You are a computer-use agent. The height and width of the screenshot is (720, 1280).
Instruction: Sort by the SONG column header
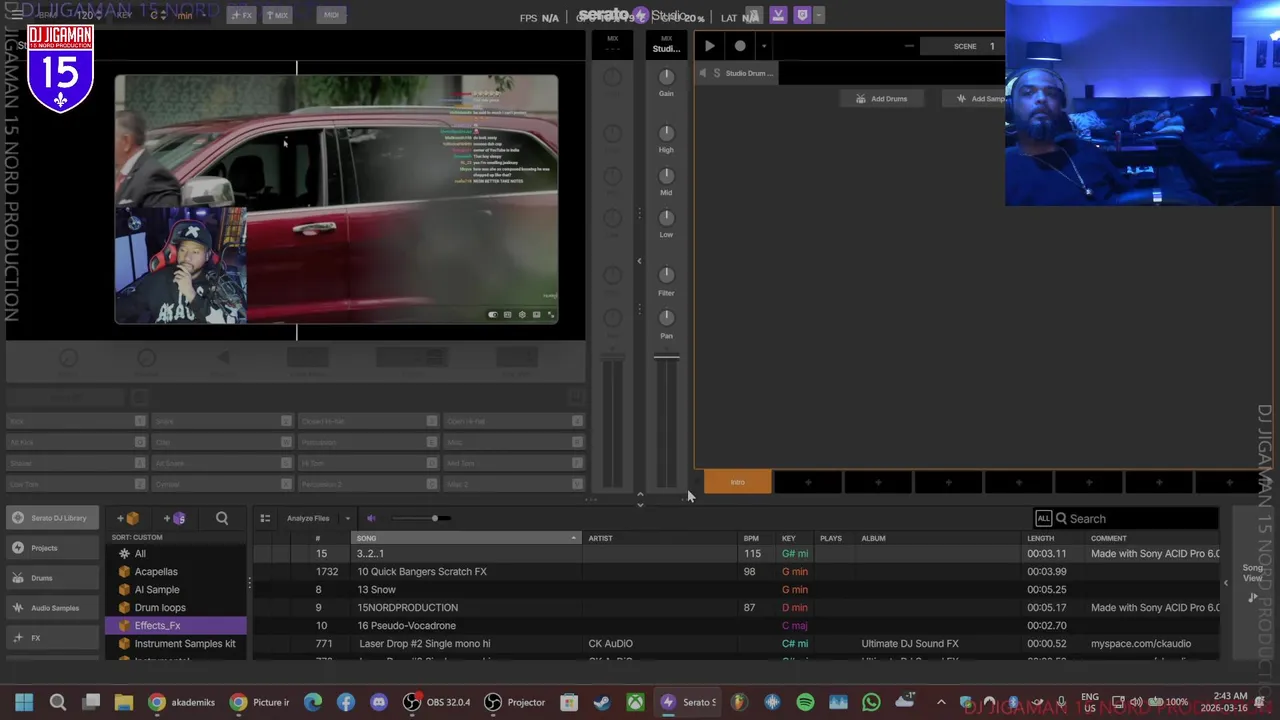[466, 538]
